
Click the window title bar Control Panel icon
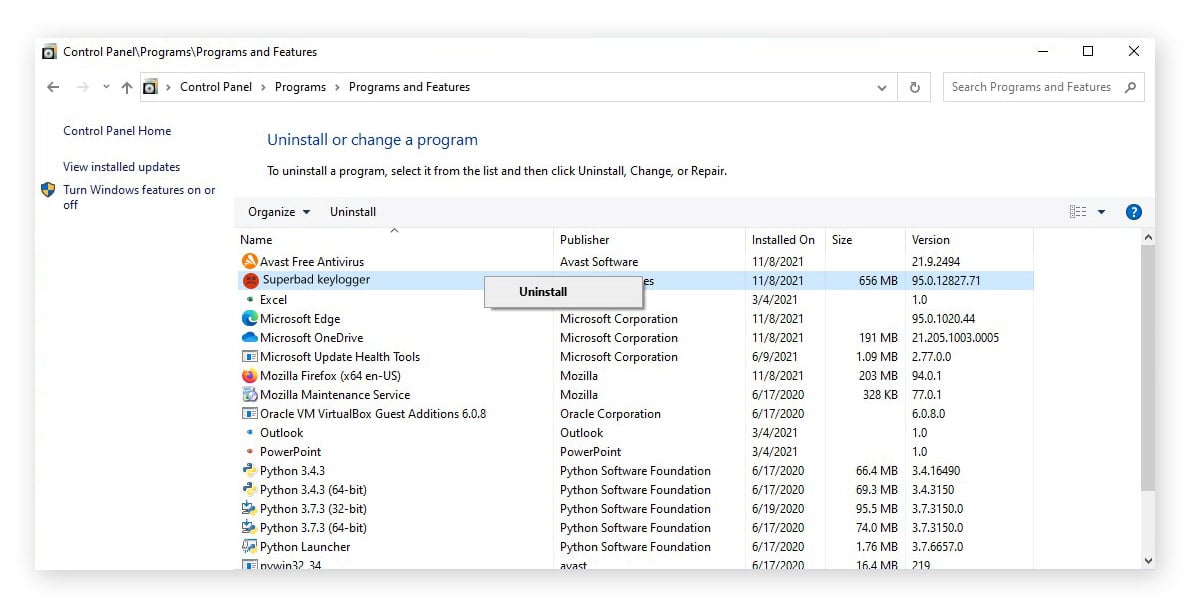[49, 52]
